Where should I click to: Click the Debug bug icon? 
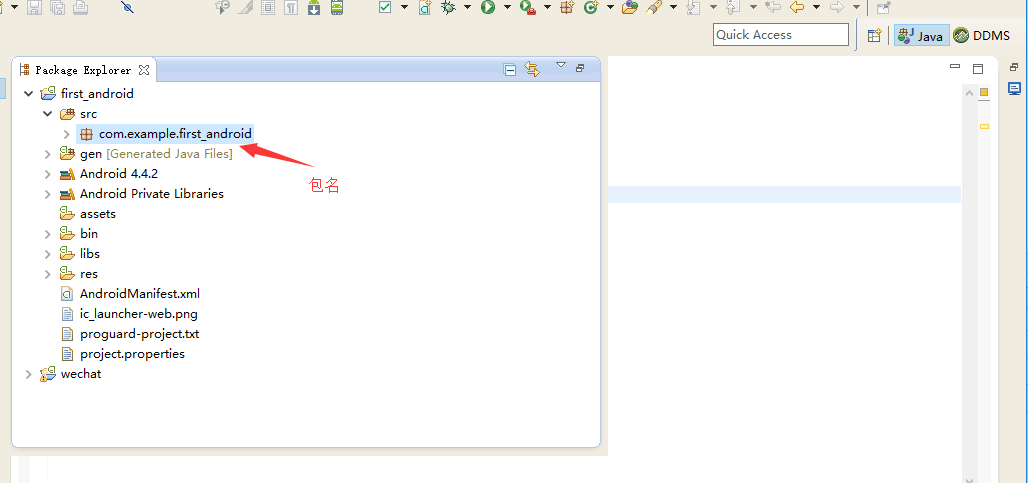pyautogui.click(x=448, y=8)
